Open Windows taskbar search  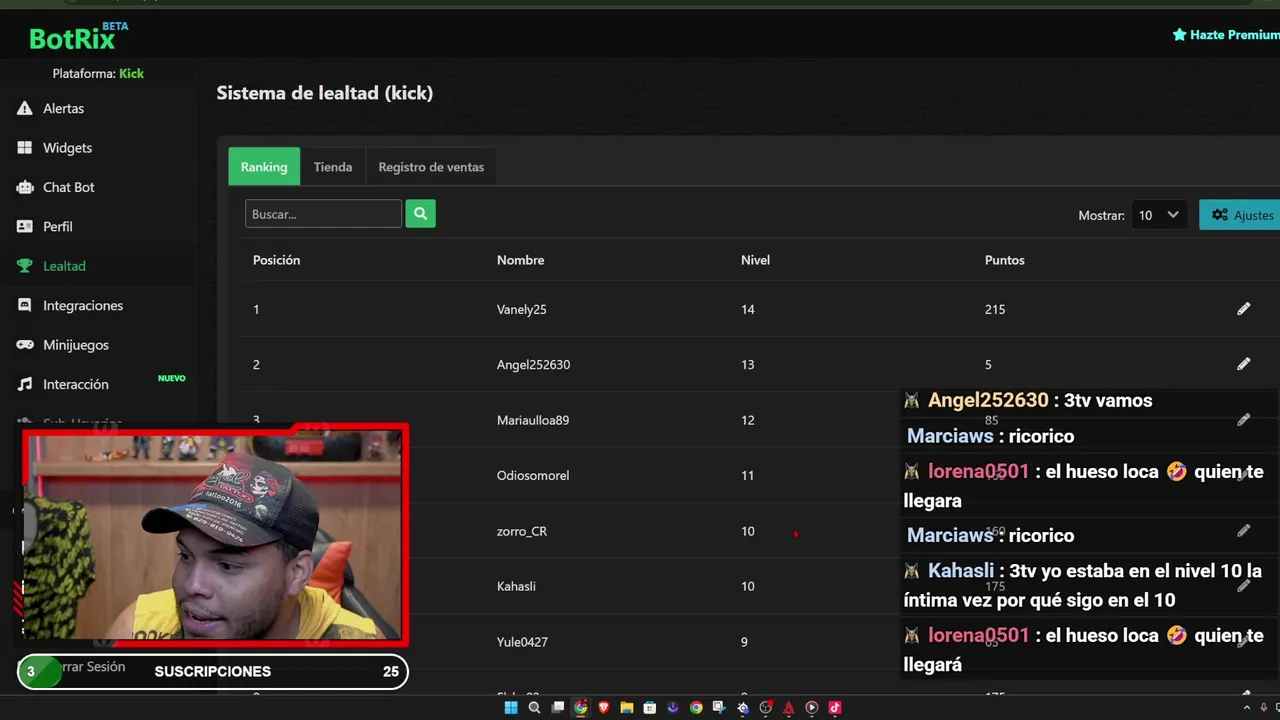pos(534,708)
